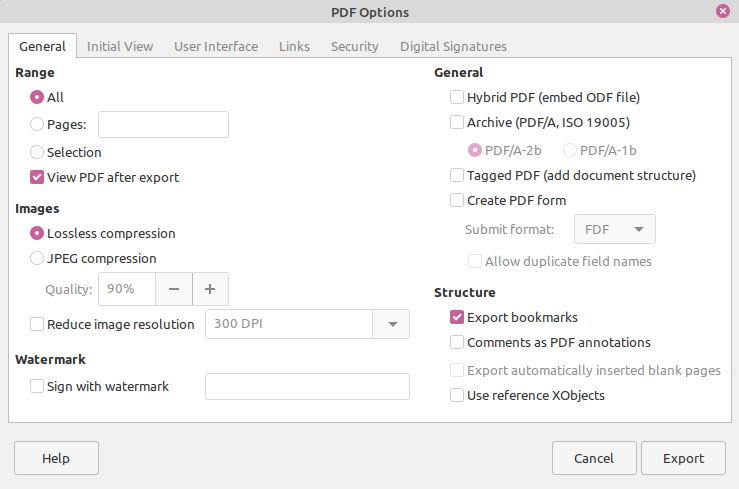Click the watermark text input field
This screenshot has height=489, width=739.
click(307, 386)
